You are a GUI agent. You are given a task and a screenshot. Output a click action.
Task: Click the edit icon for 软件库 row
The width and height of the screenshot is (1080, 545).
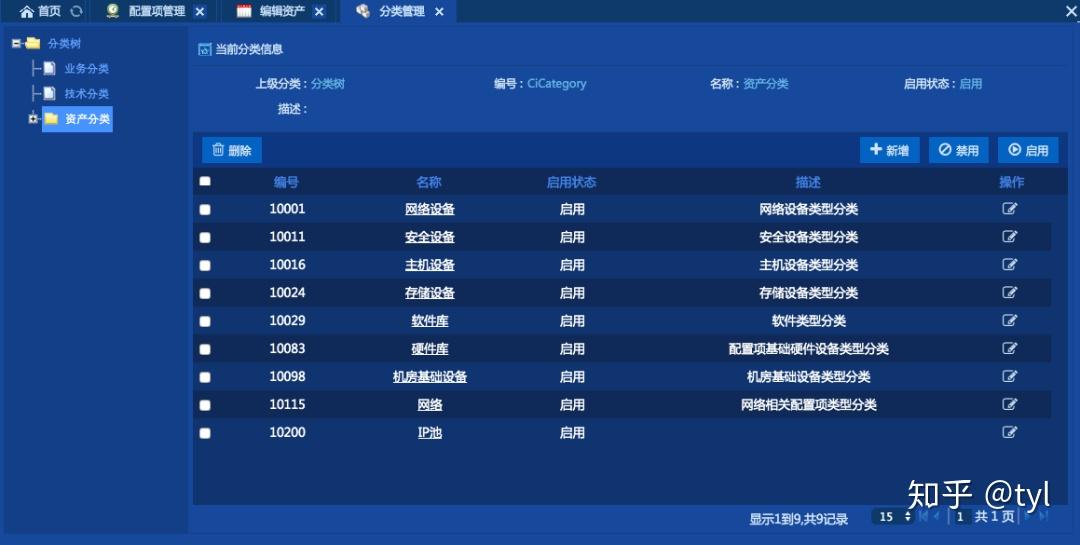click(x=1009, y=320)
